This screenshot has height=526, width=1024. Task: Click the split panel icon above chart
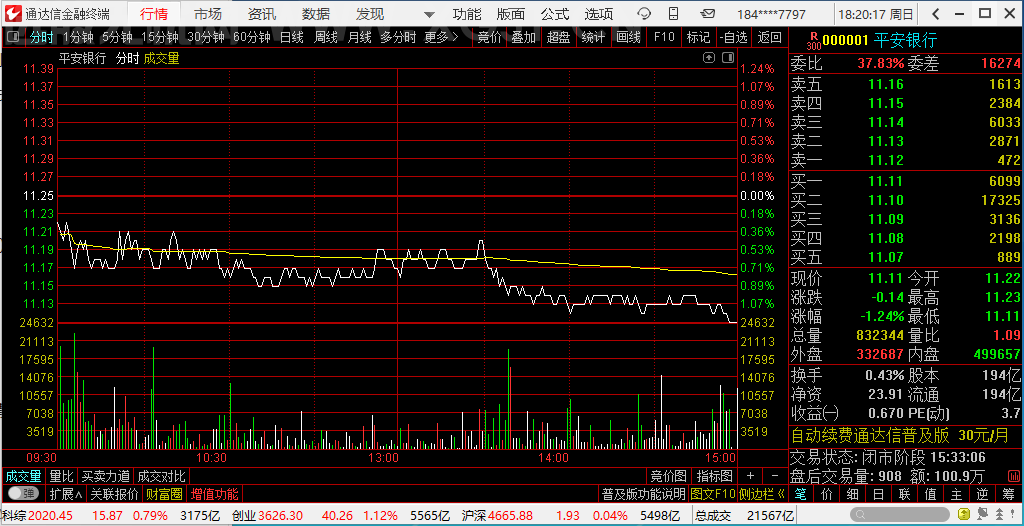pos(727,58)
